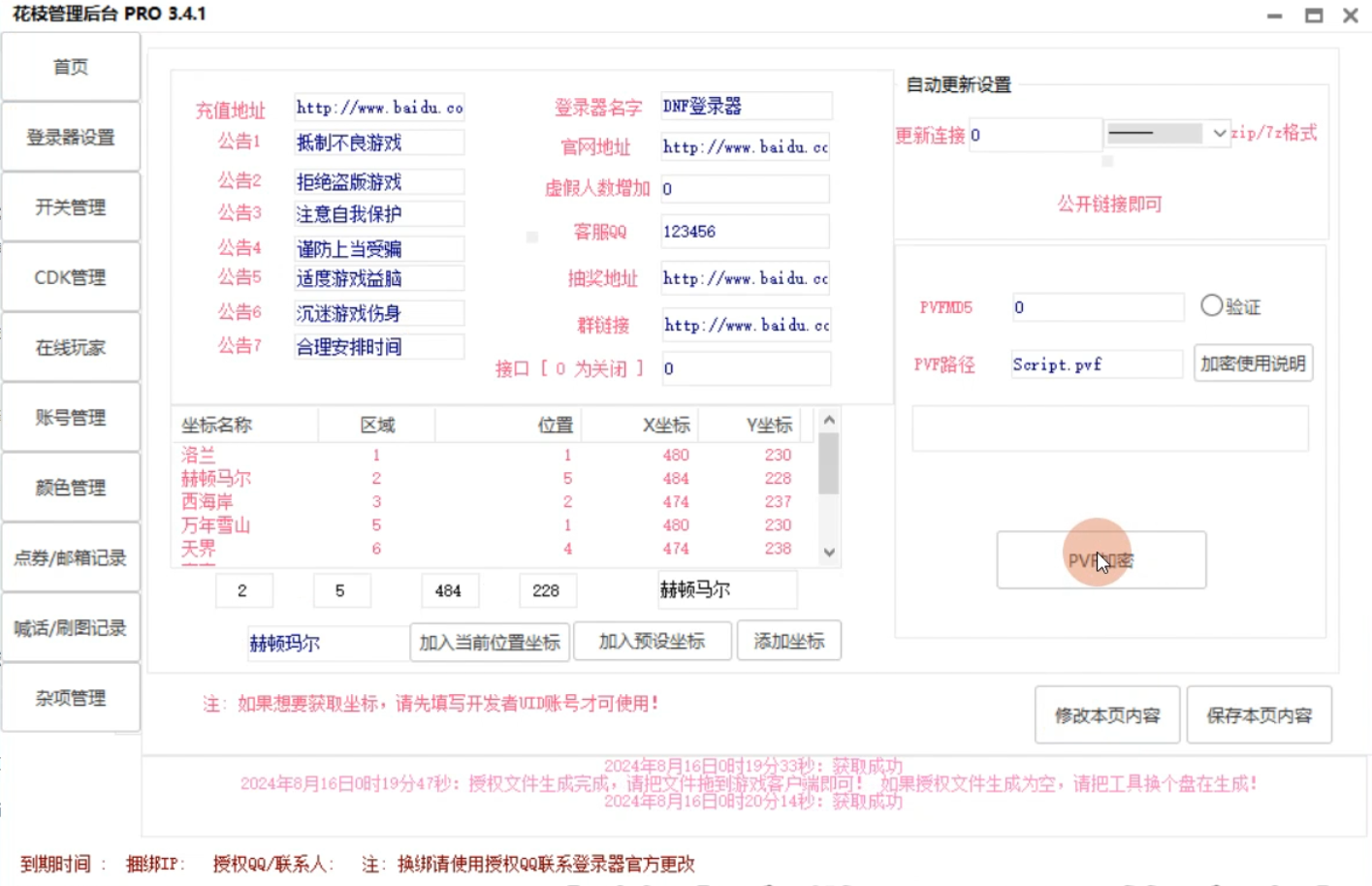Click area field showing 2
Screen dimensions: 1372x886
pos(244,590)
